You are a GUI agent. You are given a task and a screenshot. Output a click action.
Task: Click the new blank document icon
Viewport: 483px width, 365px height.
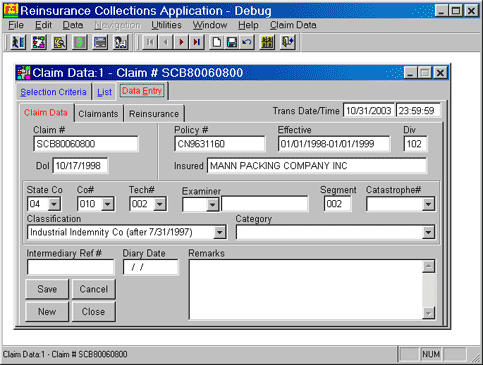point(217,42)
